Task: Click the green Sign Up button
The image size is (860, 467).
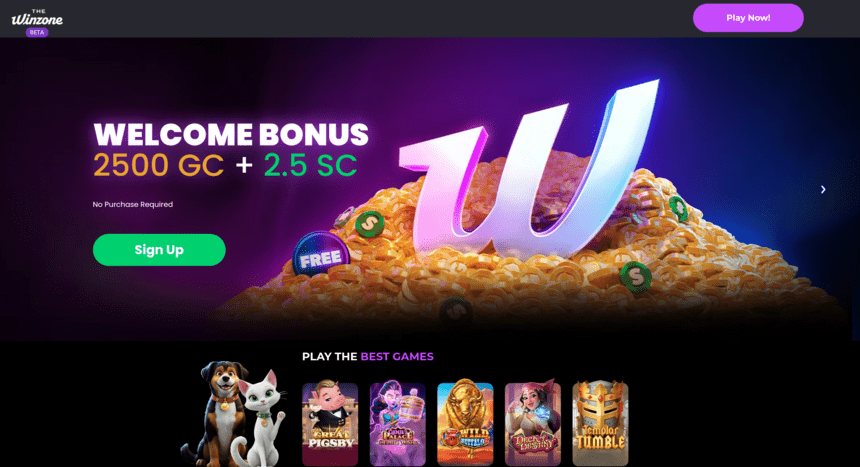Action: [159, 250]
